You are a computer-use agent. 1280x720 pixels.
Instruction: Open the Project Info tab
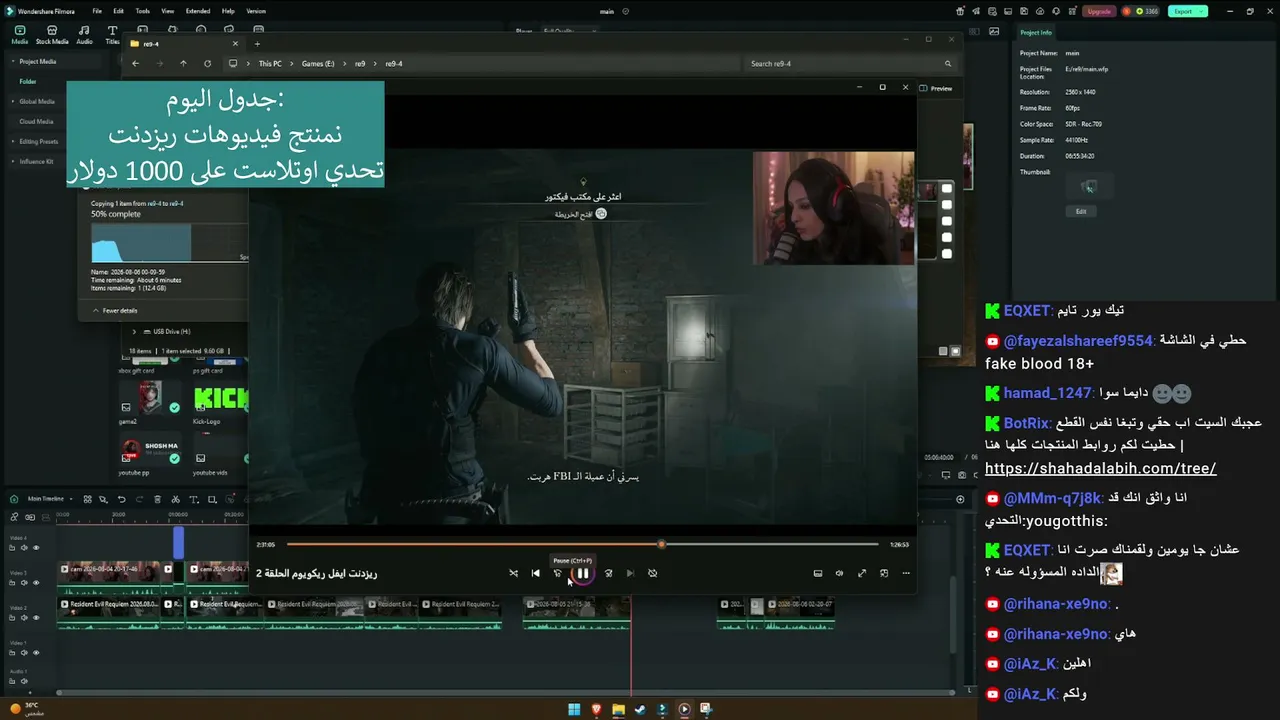(x=1036, y=32)
